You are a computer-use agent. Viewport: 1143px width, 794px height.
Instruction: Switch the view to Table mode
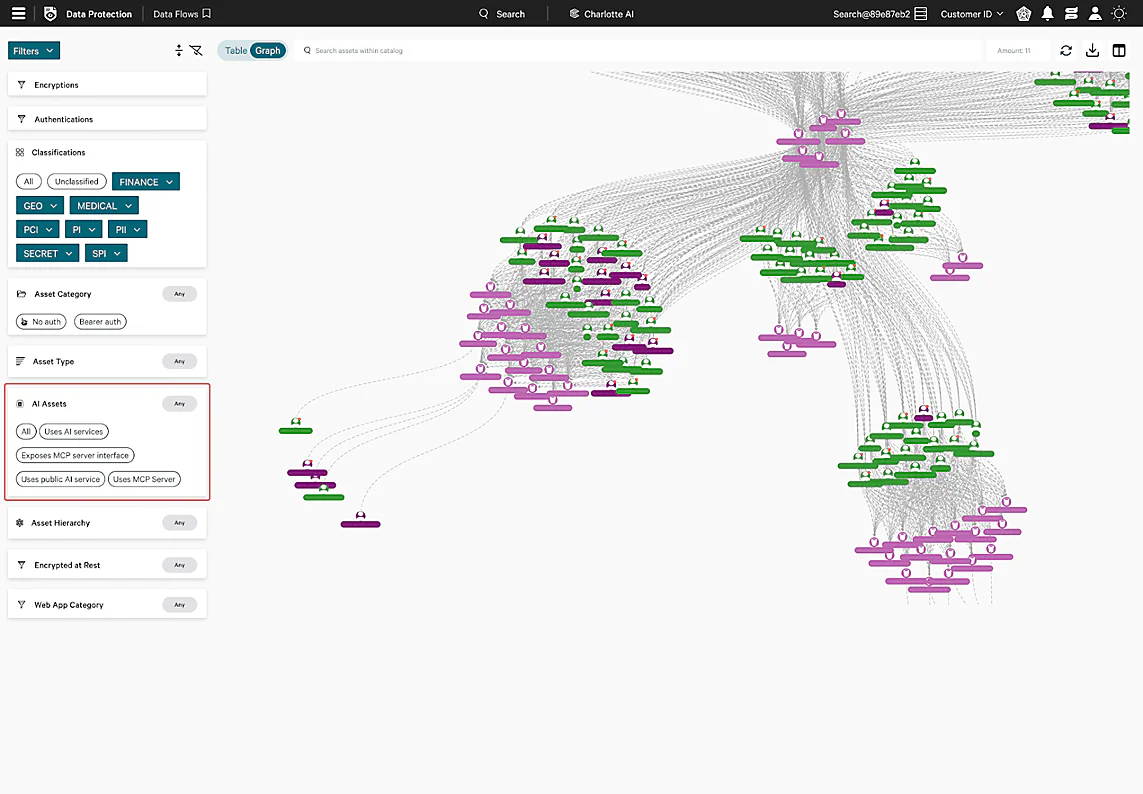236,49
